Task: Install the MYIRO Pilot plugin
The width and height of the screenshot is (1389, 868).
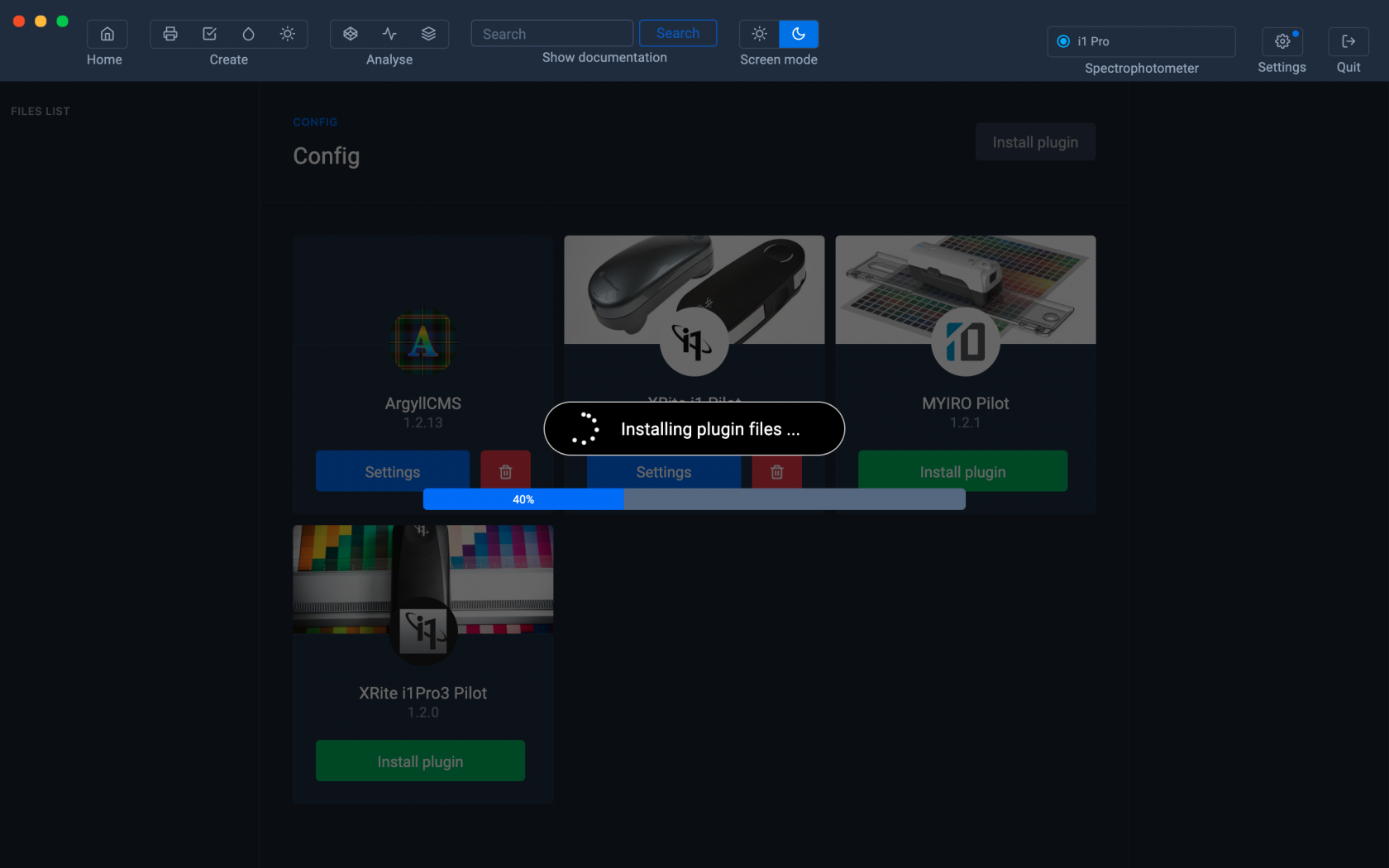Action: tap(963, 471)
